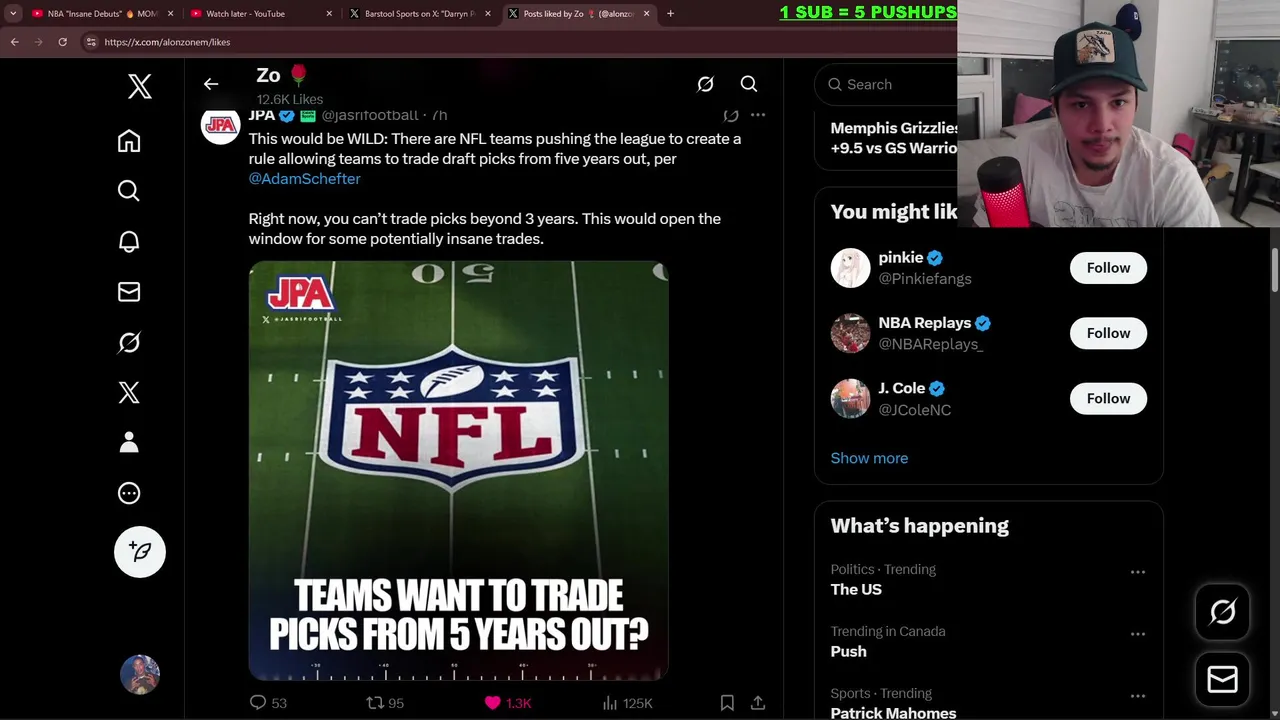This screenshot has height=720, width=1280.
Task: Open the X logo home icon
Action: (140, 86)
